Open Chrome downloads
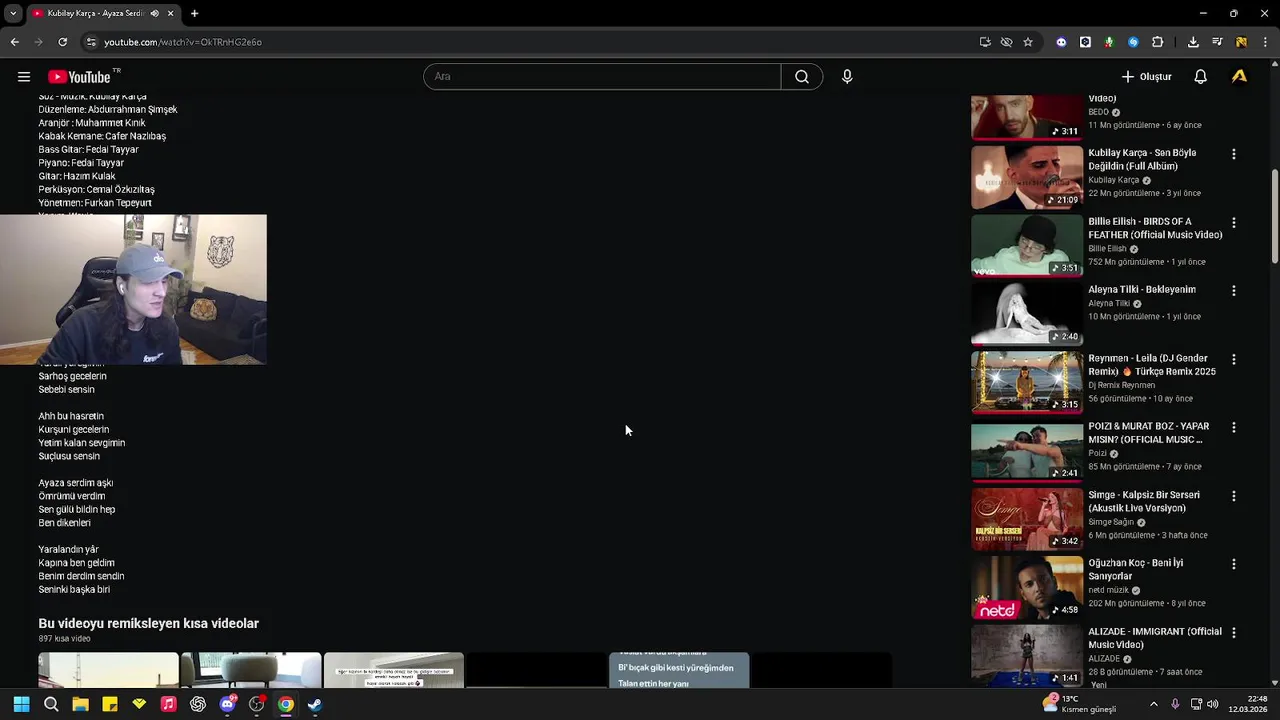Viewport: 1280px width, 720px height. (x=1193, y=42)
